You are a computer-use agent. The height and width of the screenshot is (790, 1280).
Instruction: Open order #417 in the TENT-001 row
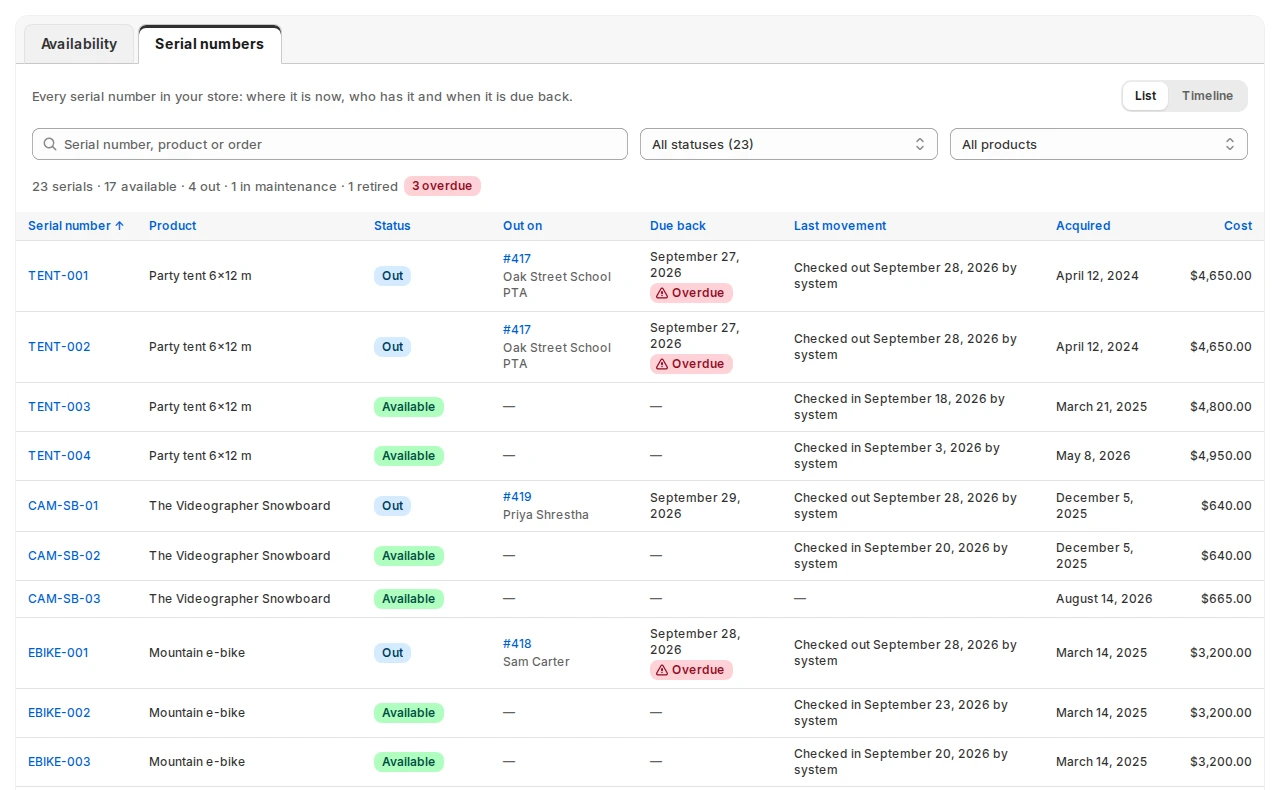point(517,259)
